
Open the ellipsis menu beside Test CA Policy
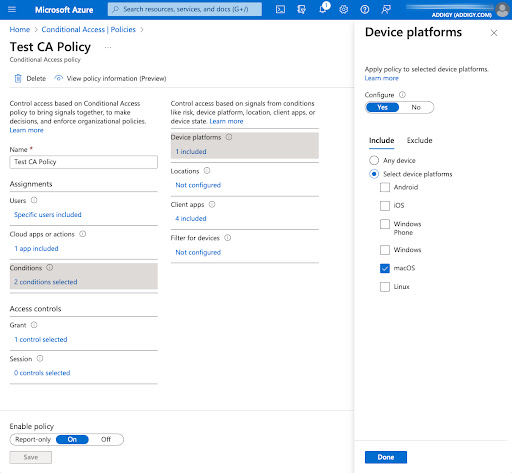point(108,47)
